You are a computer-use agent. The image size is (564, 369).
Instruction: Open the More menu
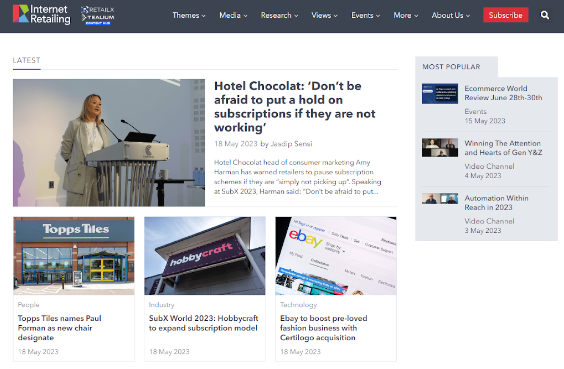[x=406, y=15]
